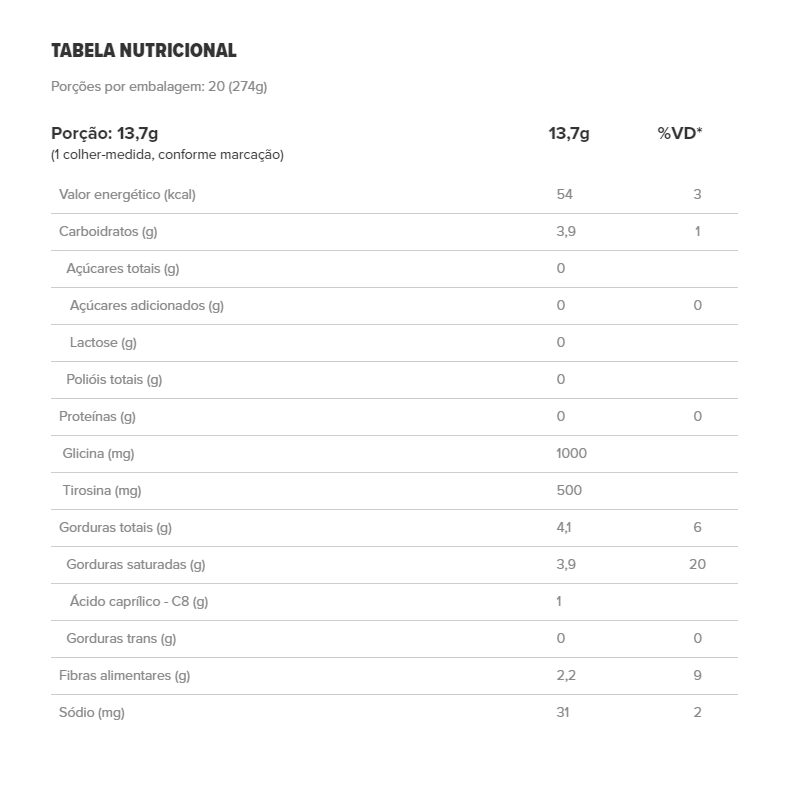Select the Polióis totais (g) label
801x800 pixels.
114,379
